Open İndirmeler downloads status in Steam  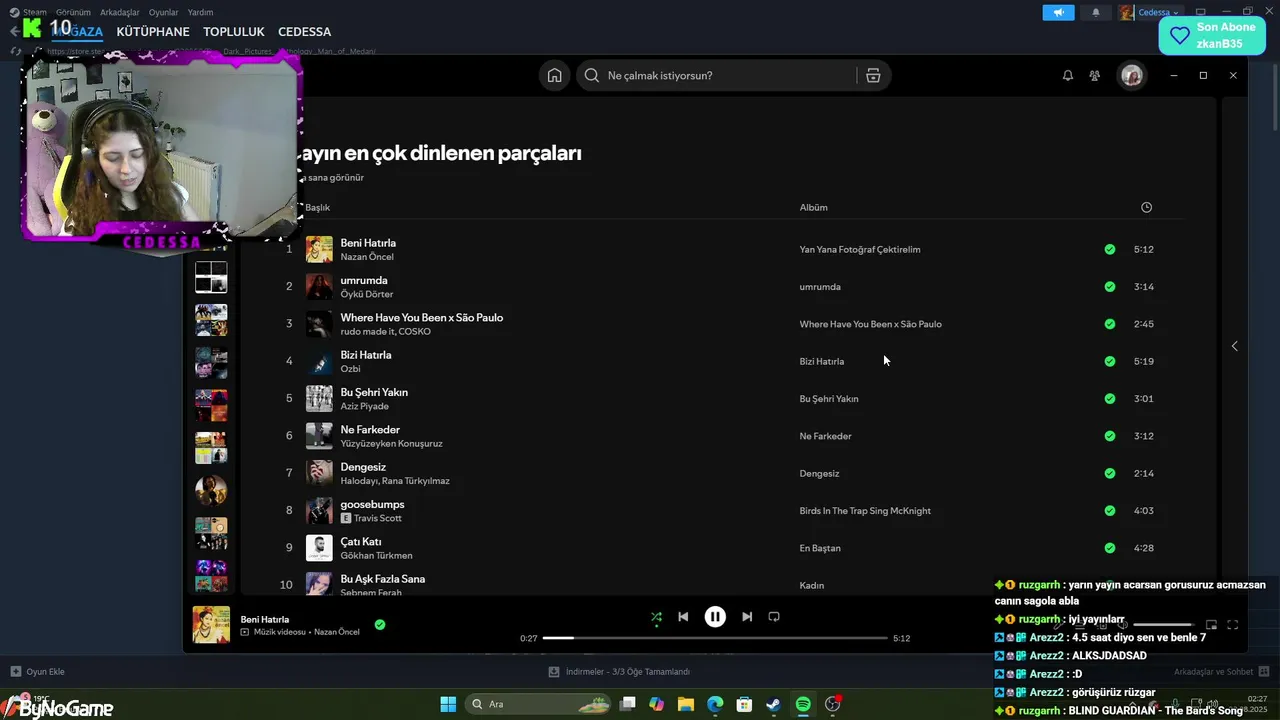click(x=620, y=672)
